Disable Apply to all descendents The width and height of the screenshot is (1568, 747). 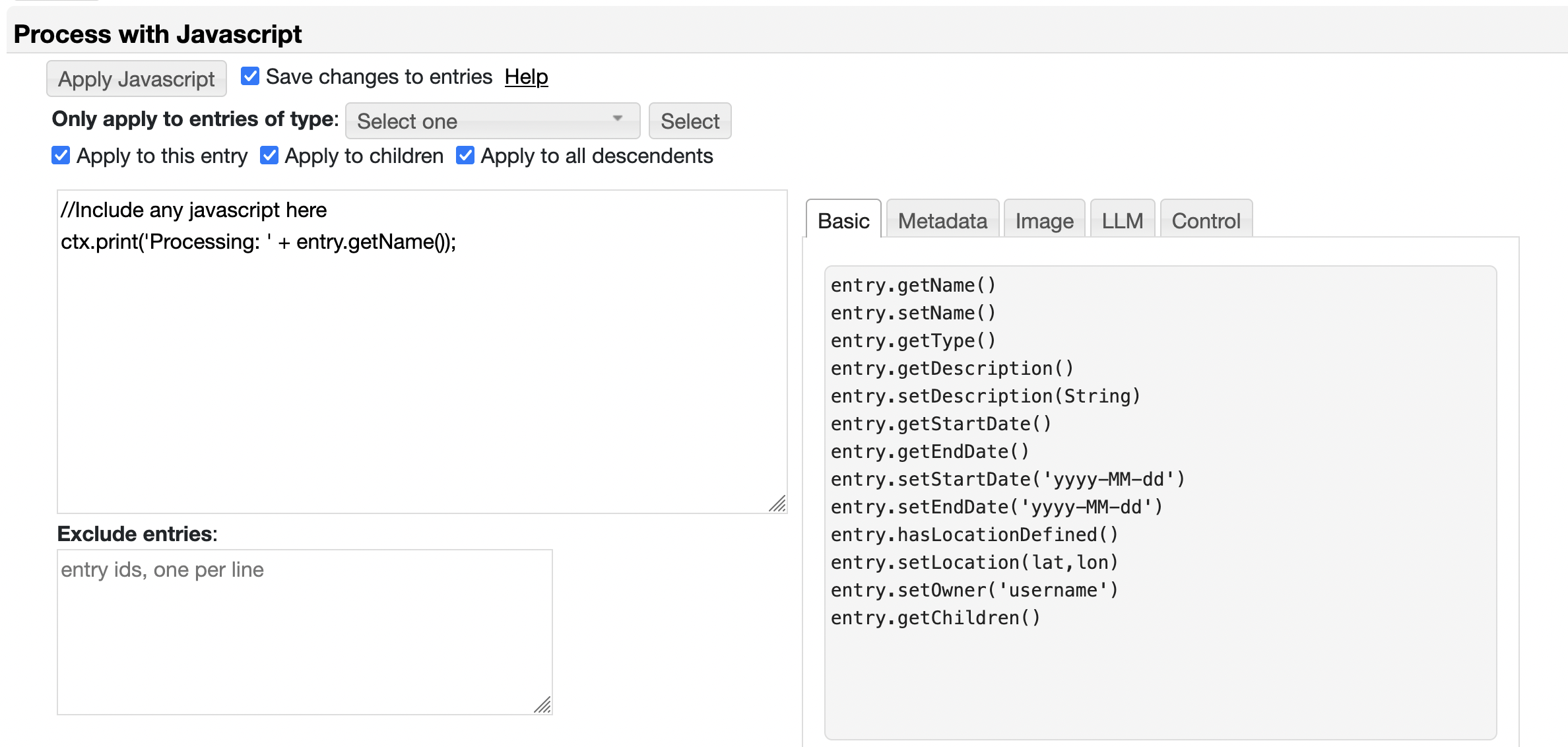pos(465,156)
